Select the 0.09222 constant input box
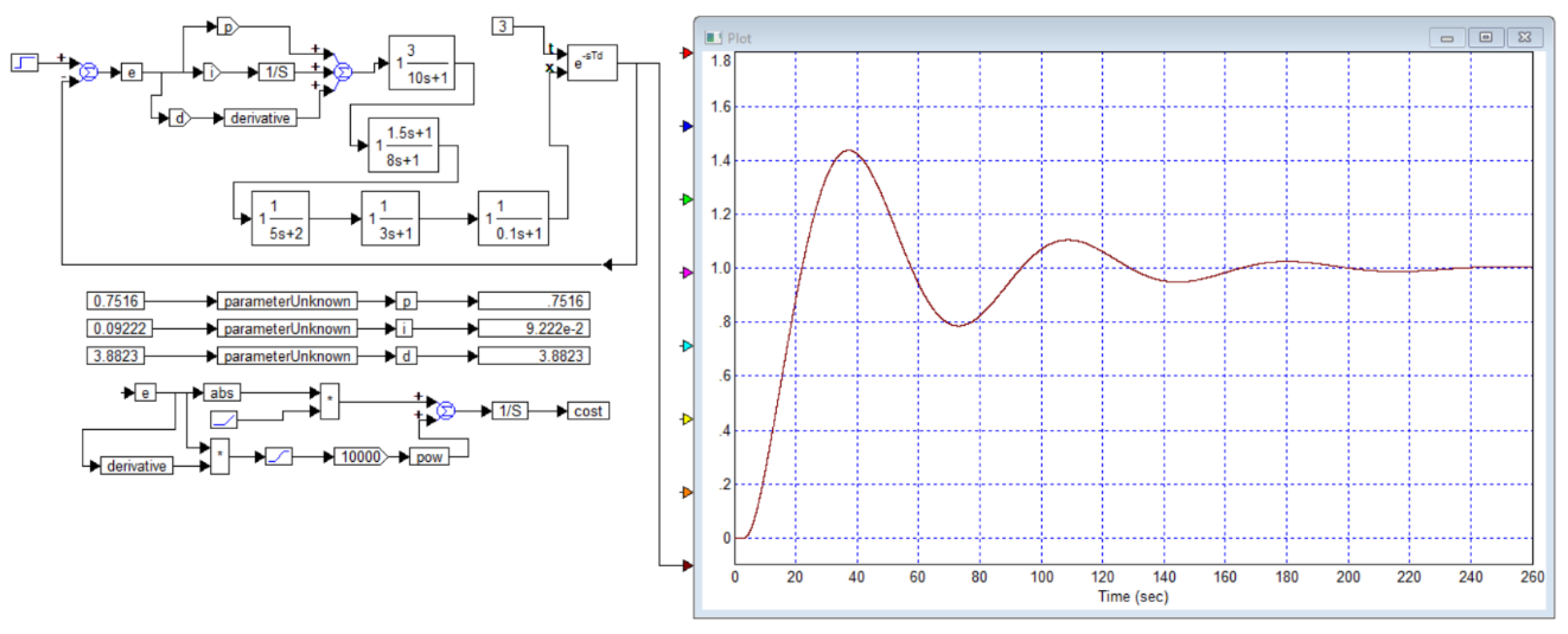Viewport: 1568px width, 634px height. coord(119,329)
